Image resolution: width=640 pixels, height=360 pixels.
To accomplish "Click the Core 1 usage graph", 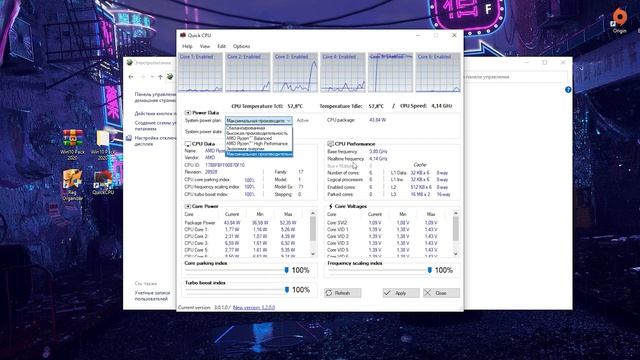I will [200, 72].
